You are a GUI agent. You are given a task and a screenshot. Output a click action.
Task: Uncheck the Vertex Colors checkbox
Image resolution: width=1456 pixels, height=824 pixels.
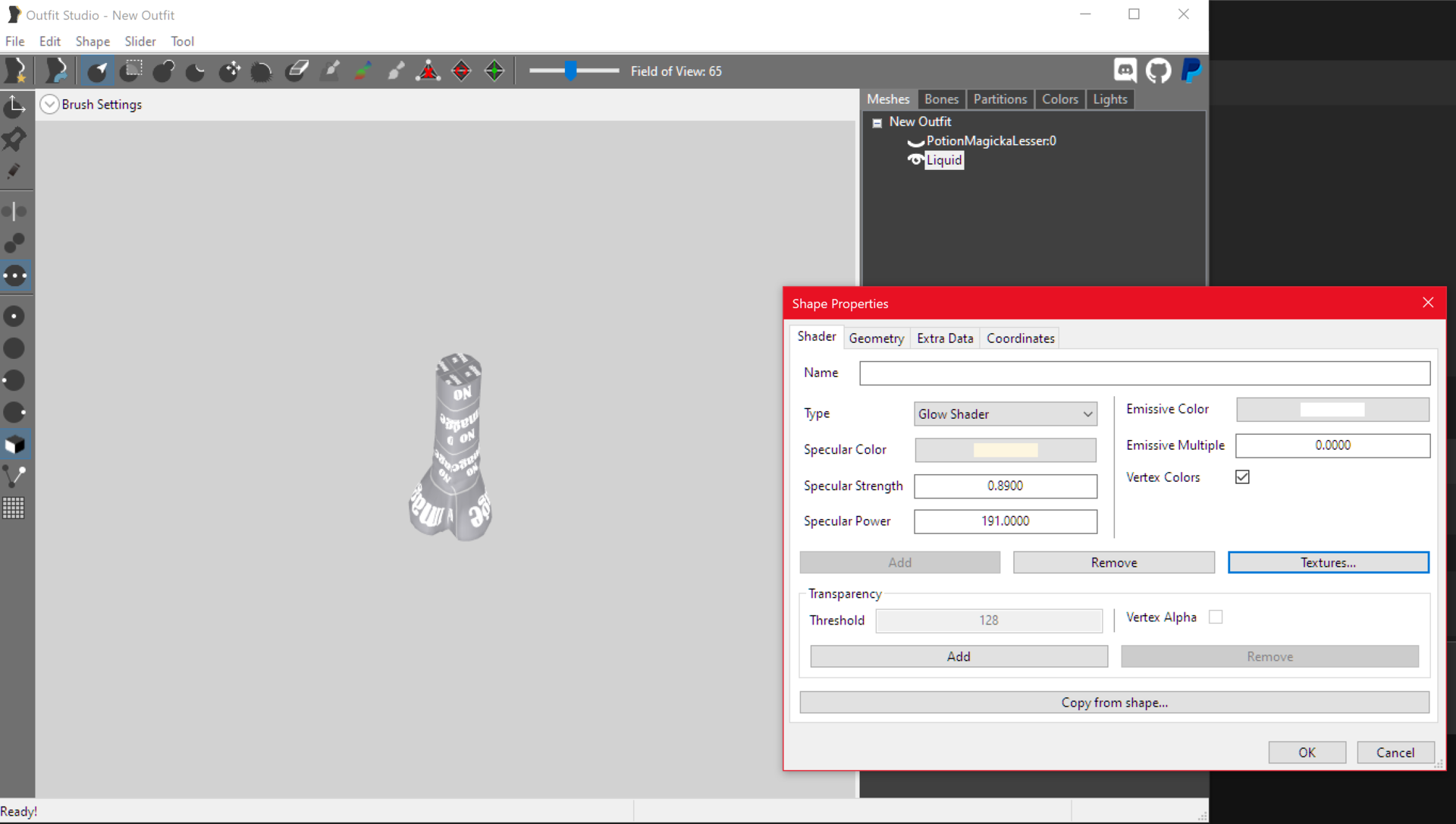[x=1242, y=477]
